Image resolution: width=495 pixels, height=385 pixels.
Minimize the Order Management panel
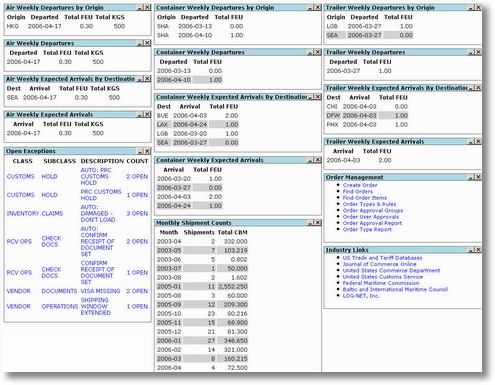tap(471, 177)
